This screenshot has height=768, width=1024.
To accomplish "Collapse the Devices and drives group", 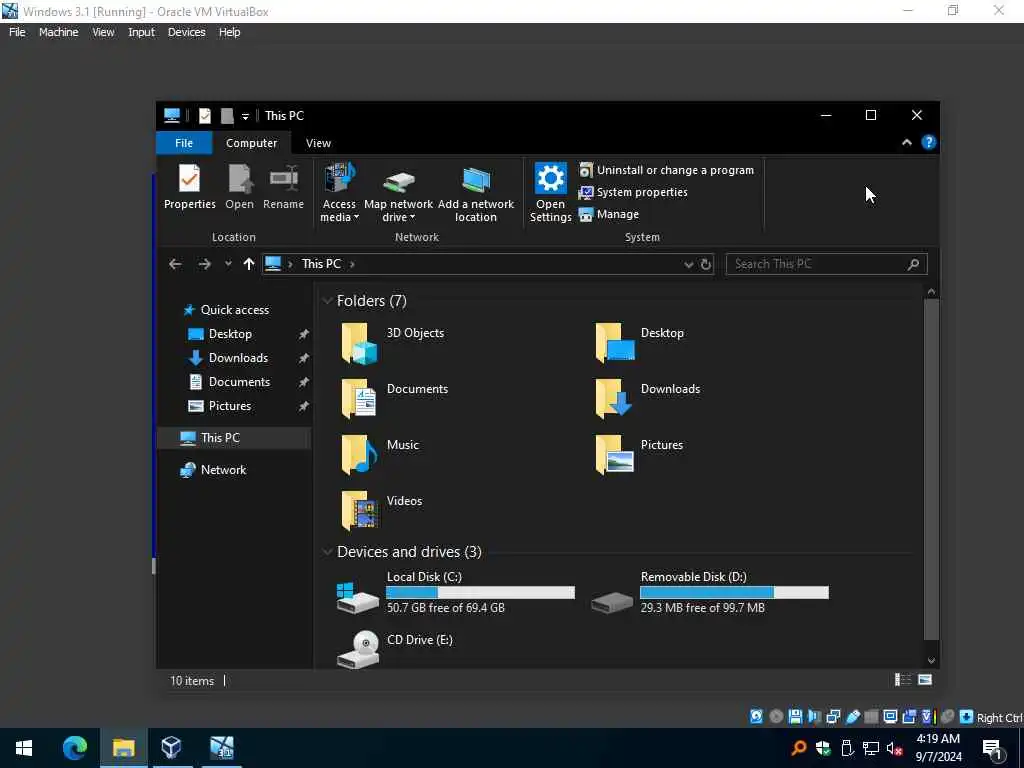I will coord(327,552).
